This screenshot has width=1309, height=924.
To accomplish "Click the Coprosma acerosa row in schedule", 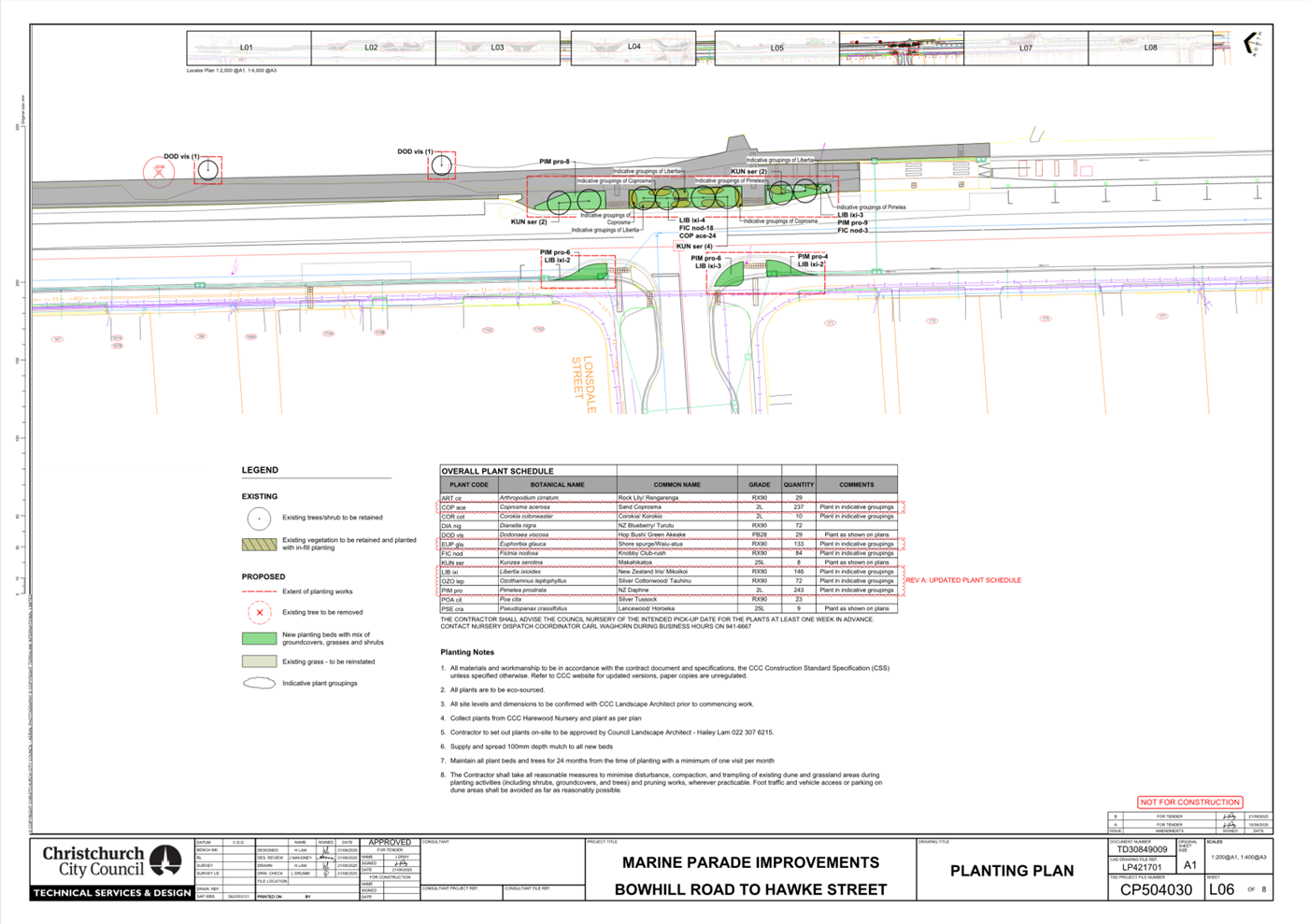I will (x=556, y=507).
